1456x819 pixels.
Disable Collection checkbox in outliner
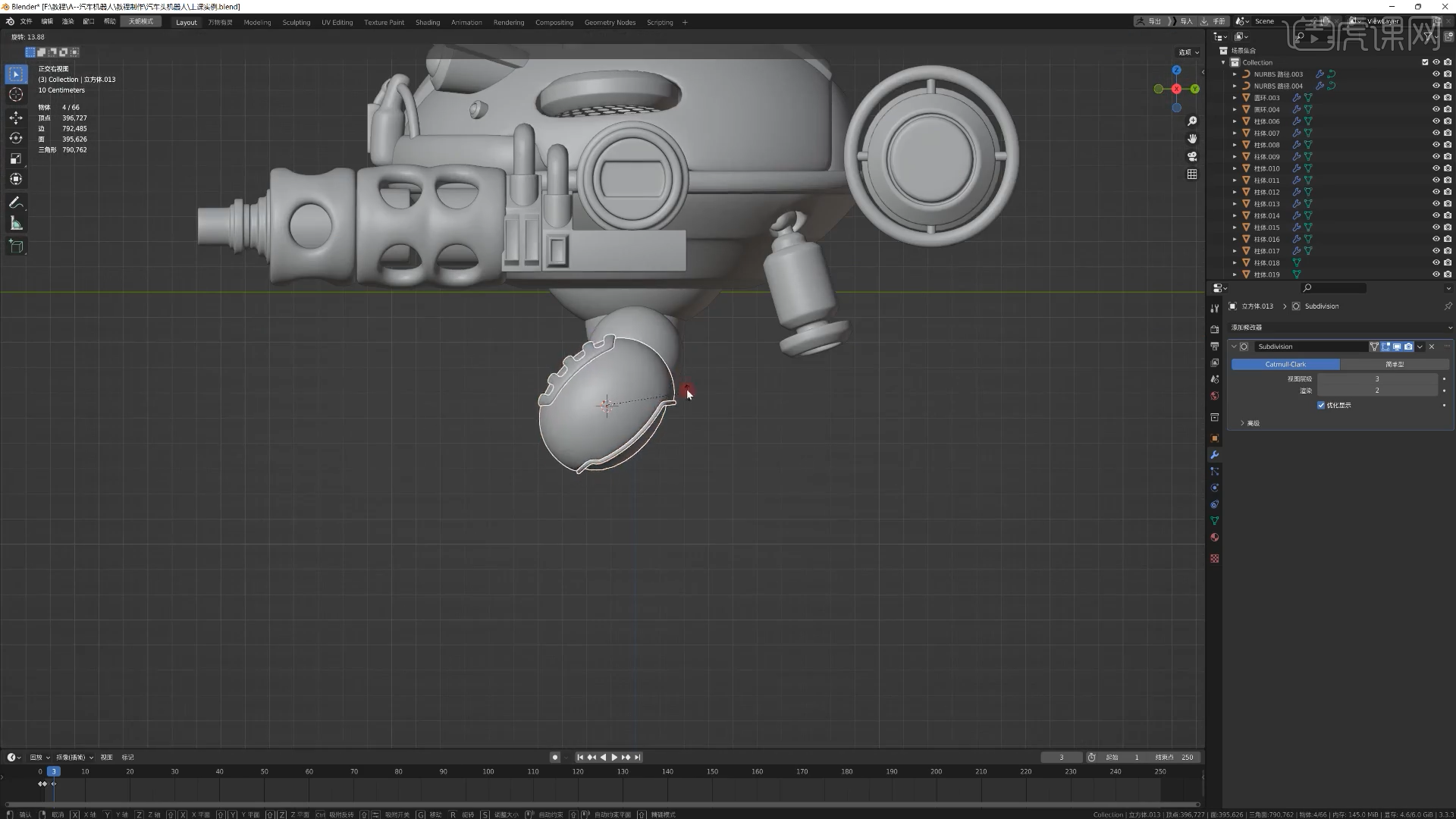[x=1424, y=62]
